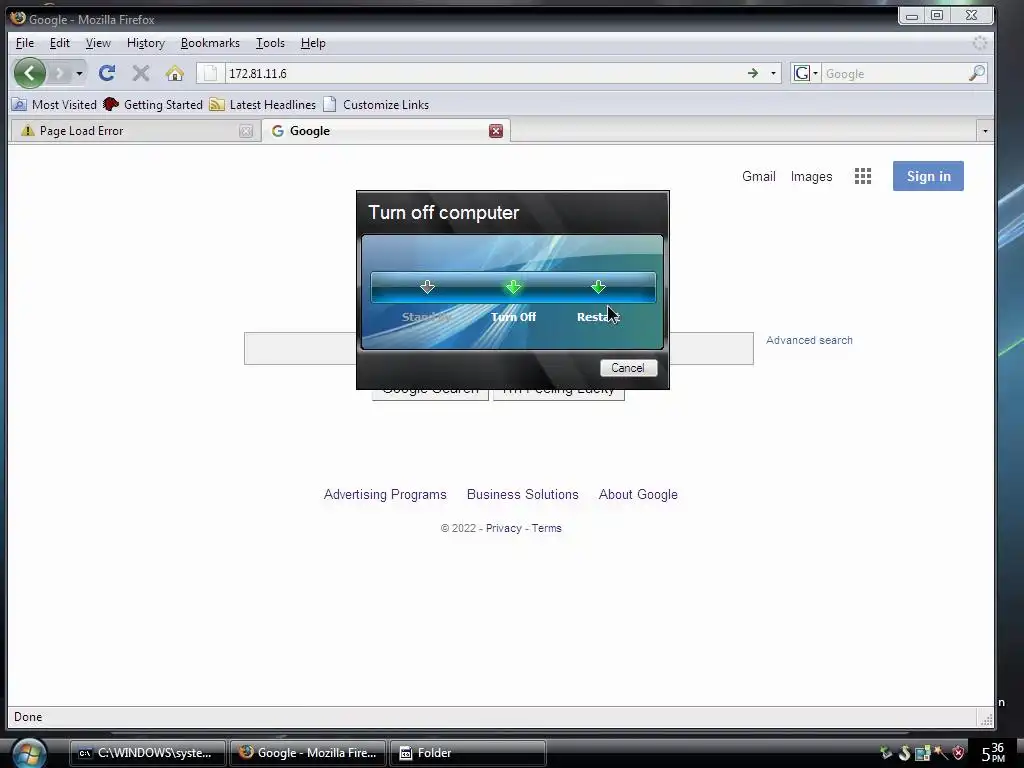Viewport: 1024px width, 768px height.
Task: Click the Stop loading X icon
Action: pos(140,73)
